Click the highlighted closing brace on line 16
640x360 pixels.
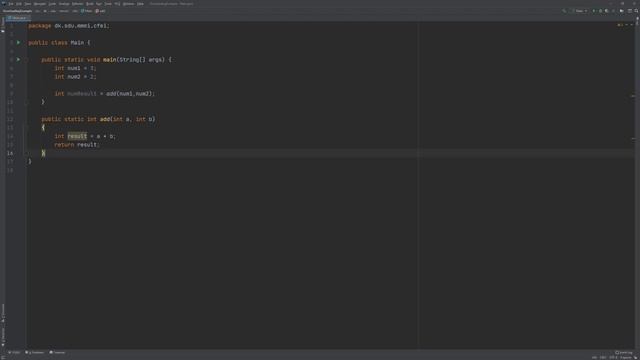pos(43,153)
